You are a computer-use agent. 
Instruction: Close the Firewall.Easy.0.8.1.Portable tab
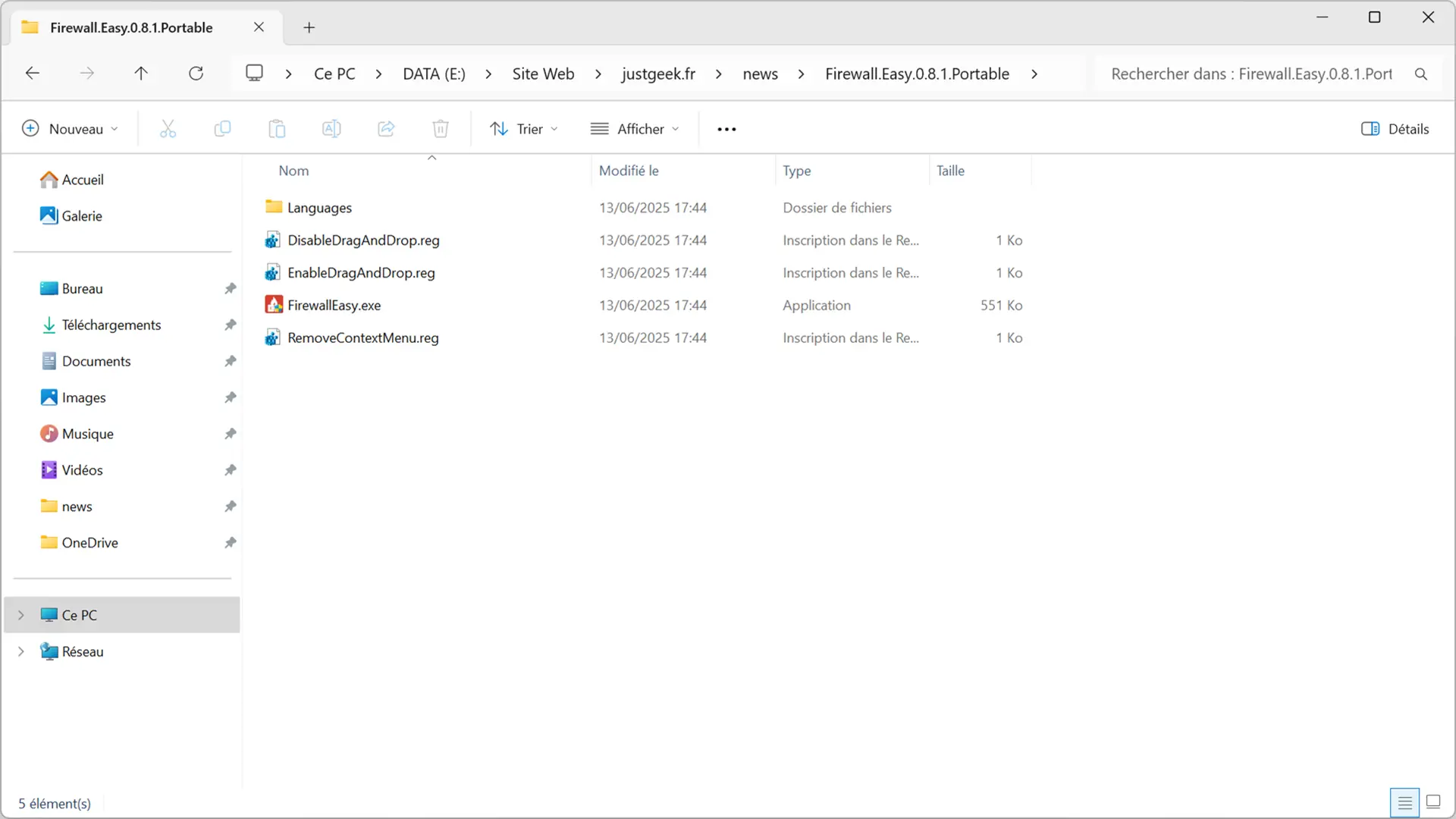(259, 27)
